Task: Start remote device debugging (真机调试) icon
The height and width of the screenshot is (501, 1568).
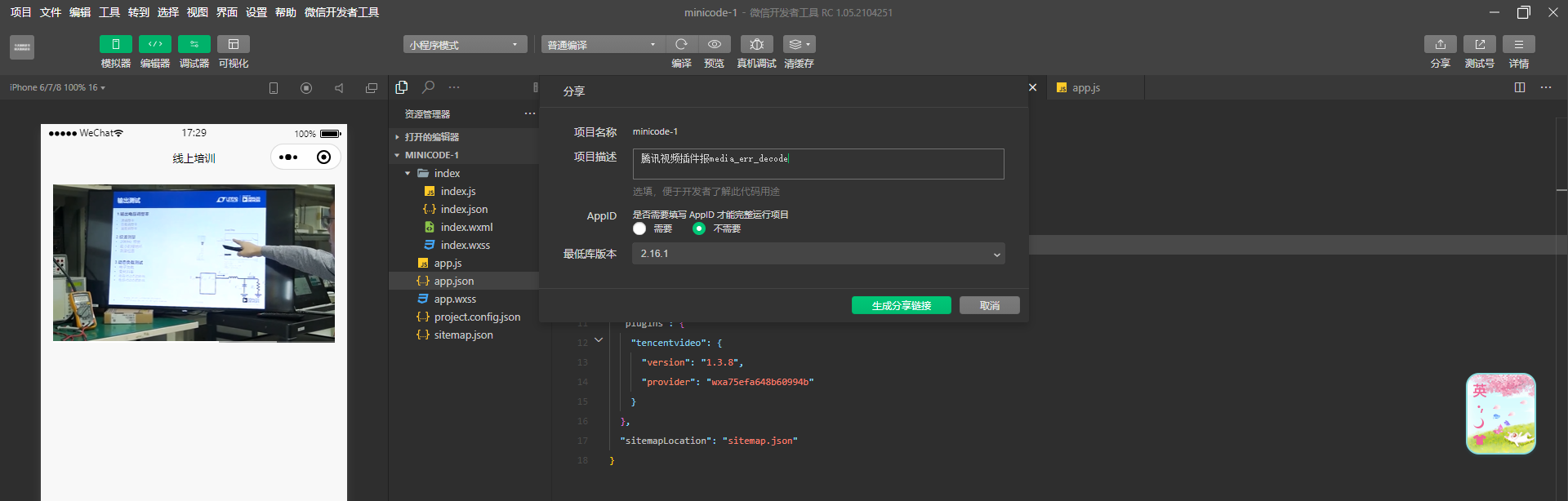Action: (x=756, y=44)
